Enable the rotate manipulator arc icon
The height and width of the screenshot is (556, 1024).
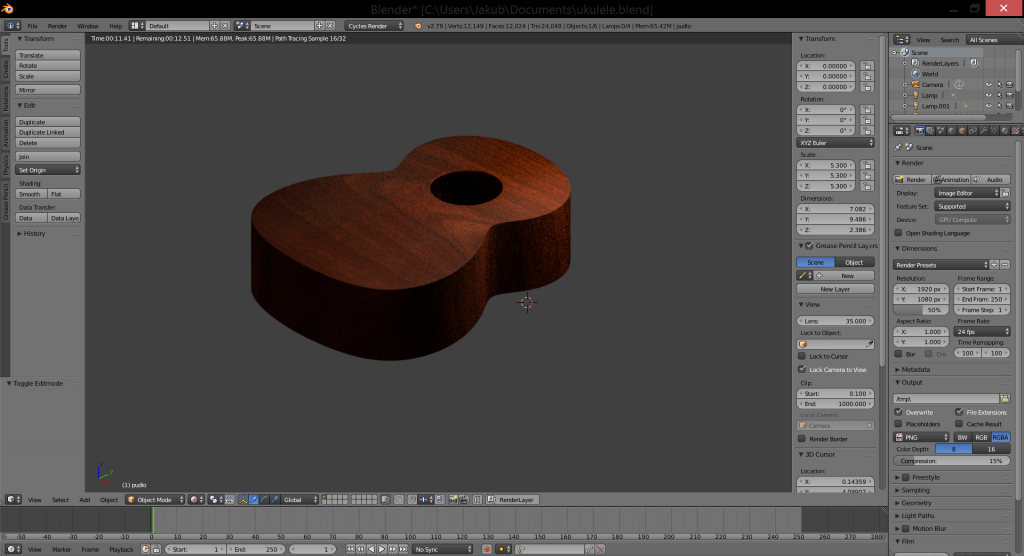[x=264, y=500]
